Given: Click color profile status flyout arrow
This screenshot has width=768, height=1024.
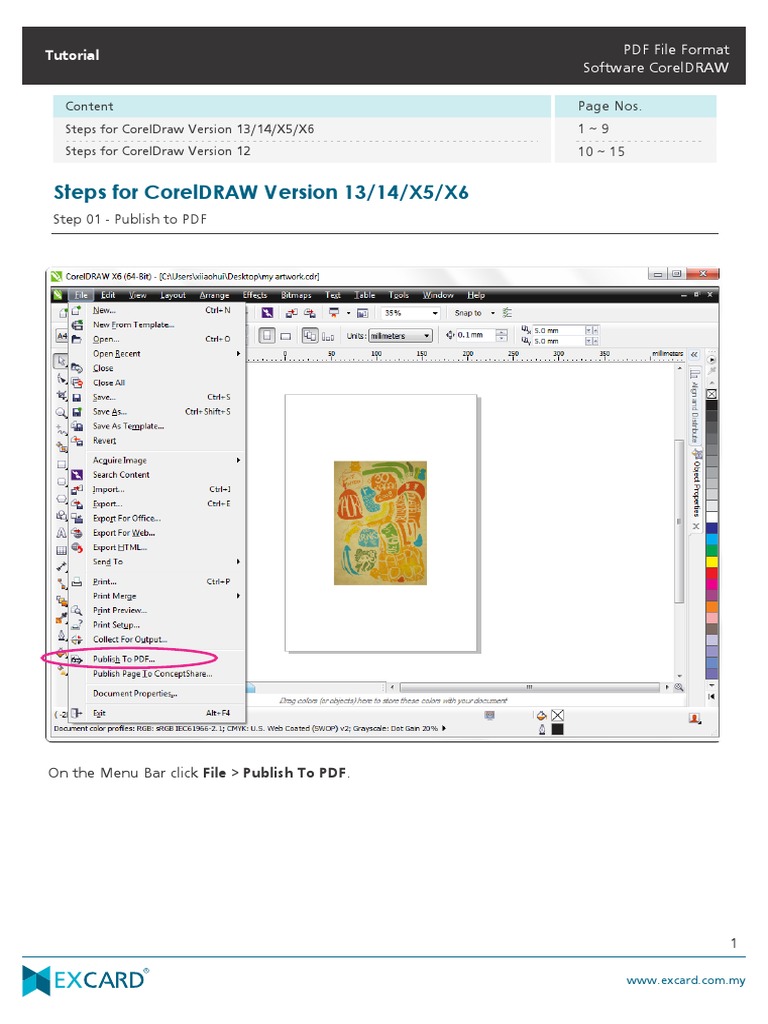Looking at the screenshot, I should (x=444, y=728).
